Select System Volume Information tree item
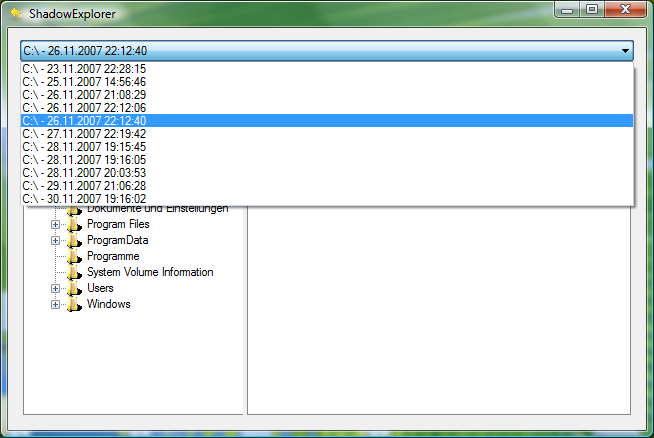The height and width of the screenshot is (438, 654). click(x=150, y=272)
